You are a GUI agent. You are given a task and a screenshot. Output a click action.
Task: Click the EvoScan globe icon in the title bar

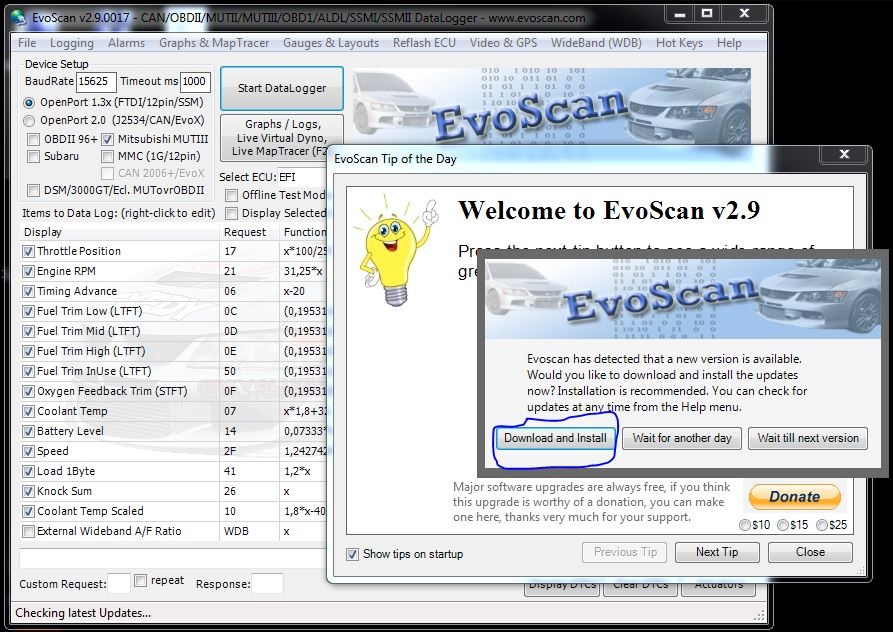click(x=19, y=18)
